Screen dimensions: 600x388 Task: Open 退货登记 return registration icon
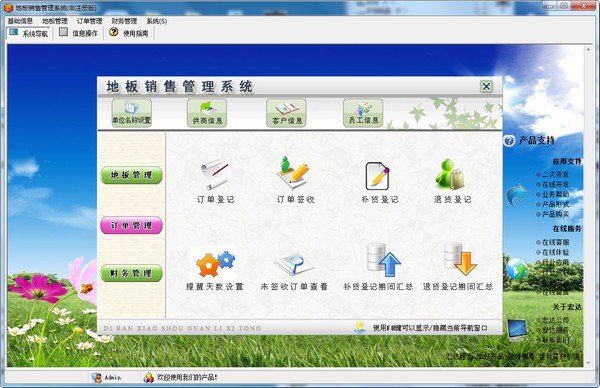(x=450, y=174)
